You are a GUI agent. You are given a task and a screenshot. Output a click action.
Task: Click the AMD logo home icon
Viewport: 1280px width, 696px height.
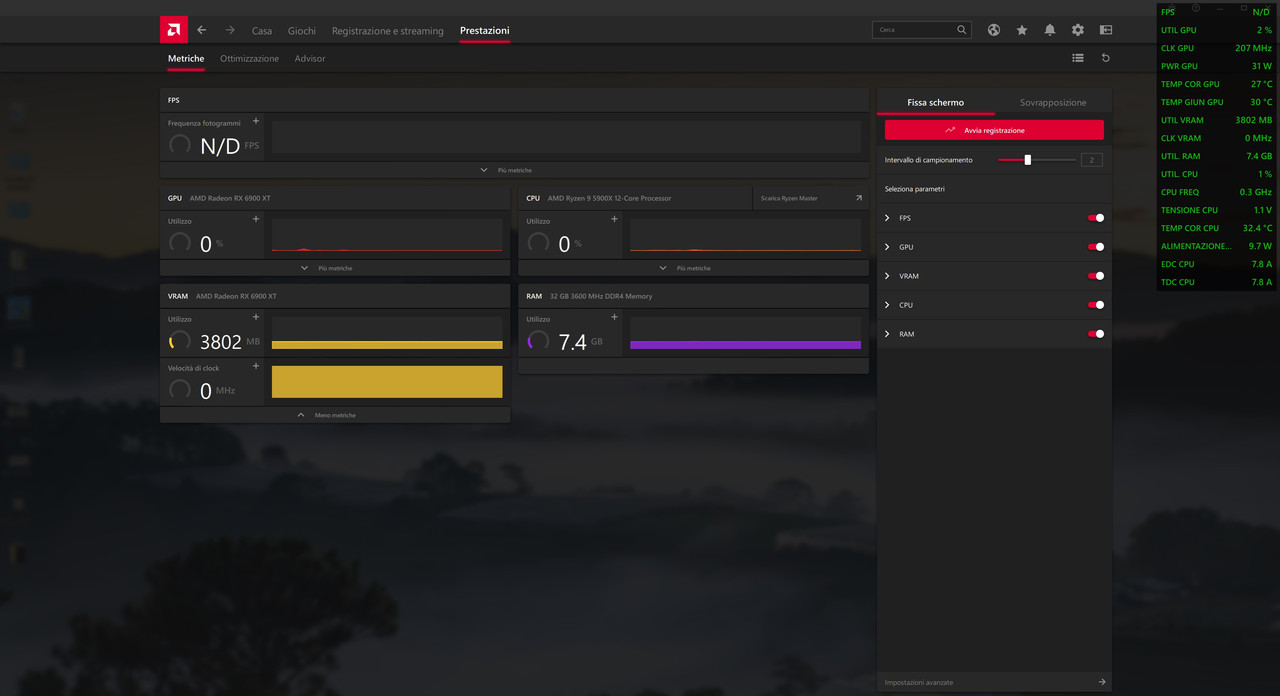(x=173, y=30)
